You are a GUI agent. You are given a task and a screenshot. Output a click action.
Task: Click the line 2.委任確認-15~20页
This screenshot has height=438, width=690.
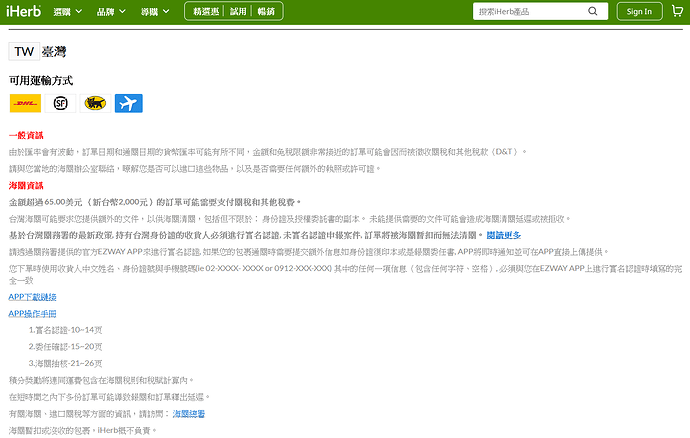pyautogui.click(x=66, y=347)
